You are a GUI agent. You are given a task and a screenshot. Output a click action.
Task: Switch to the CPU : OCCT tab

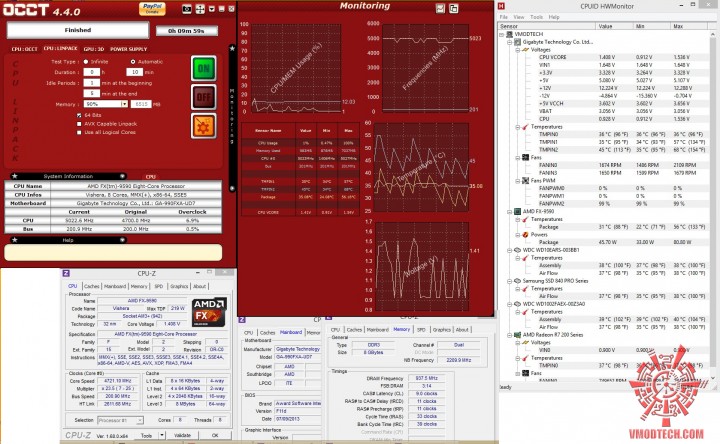(24, 49)
